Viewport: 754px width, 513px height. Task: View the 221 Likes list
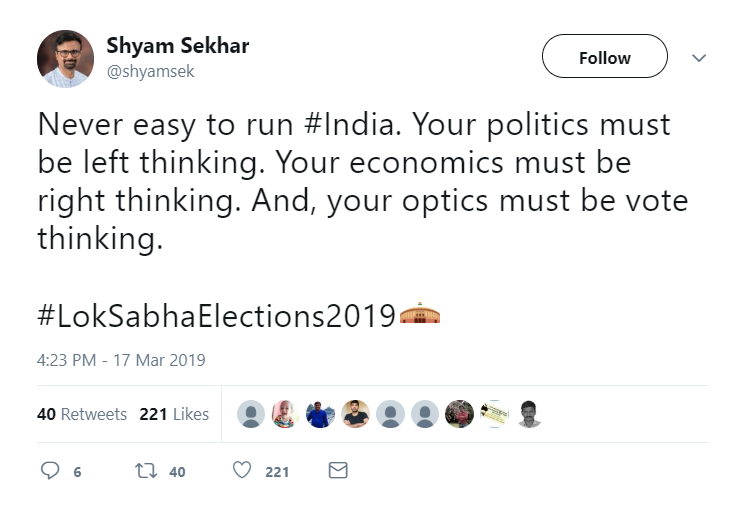pos(174,414)
